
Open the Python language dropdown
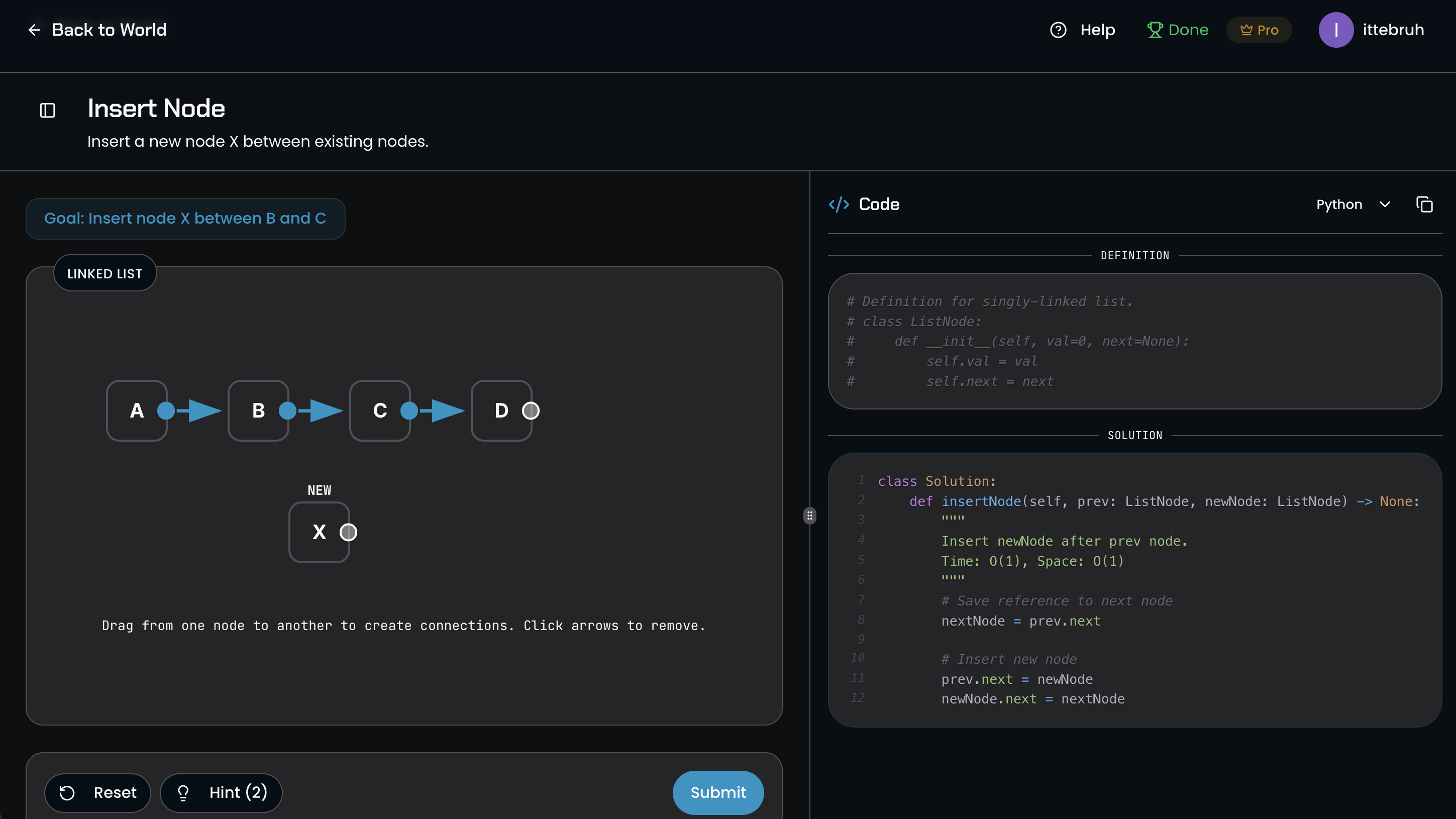[1353, 204]
